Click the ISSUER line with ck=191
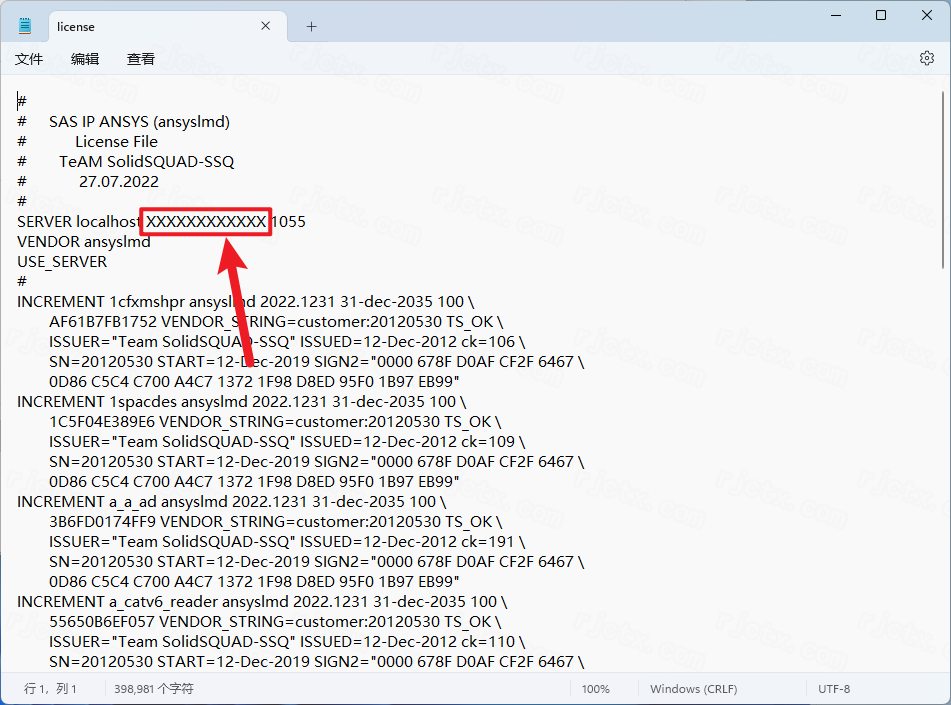The height and width of the screenshot is (705, 951). (x=287, y=542)
